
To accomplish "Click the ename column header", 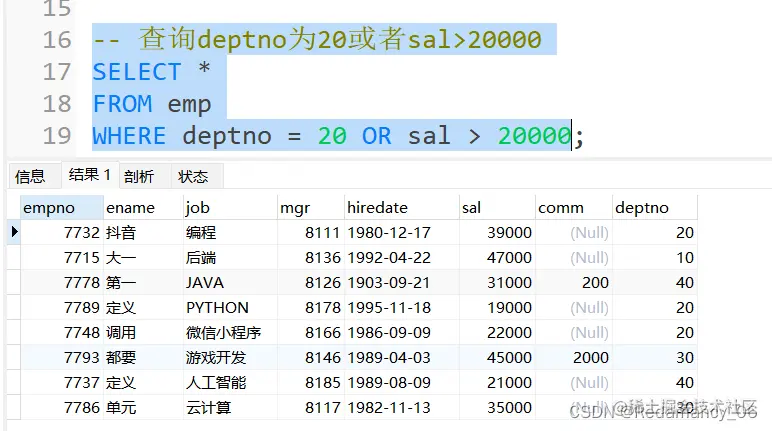I will pyautogui.click(x=143, y=207).
